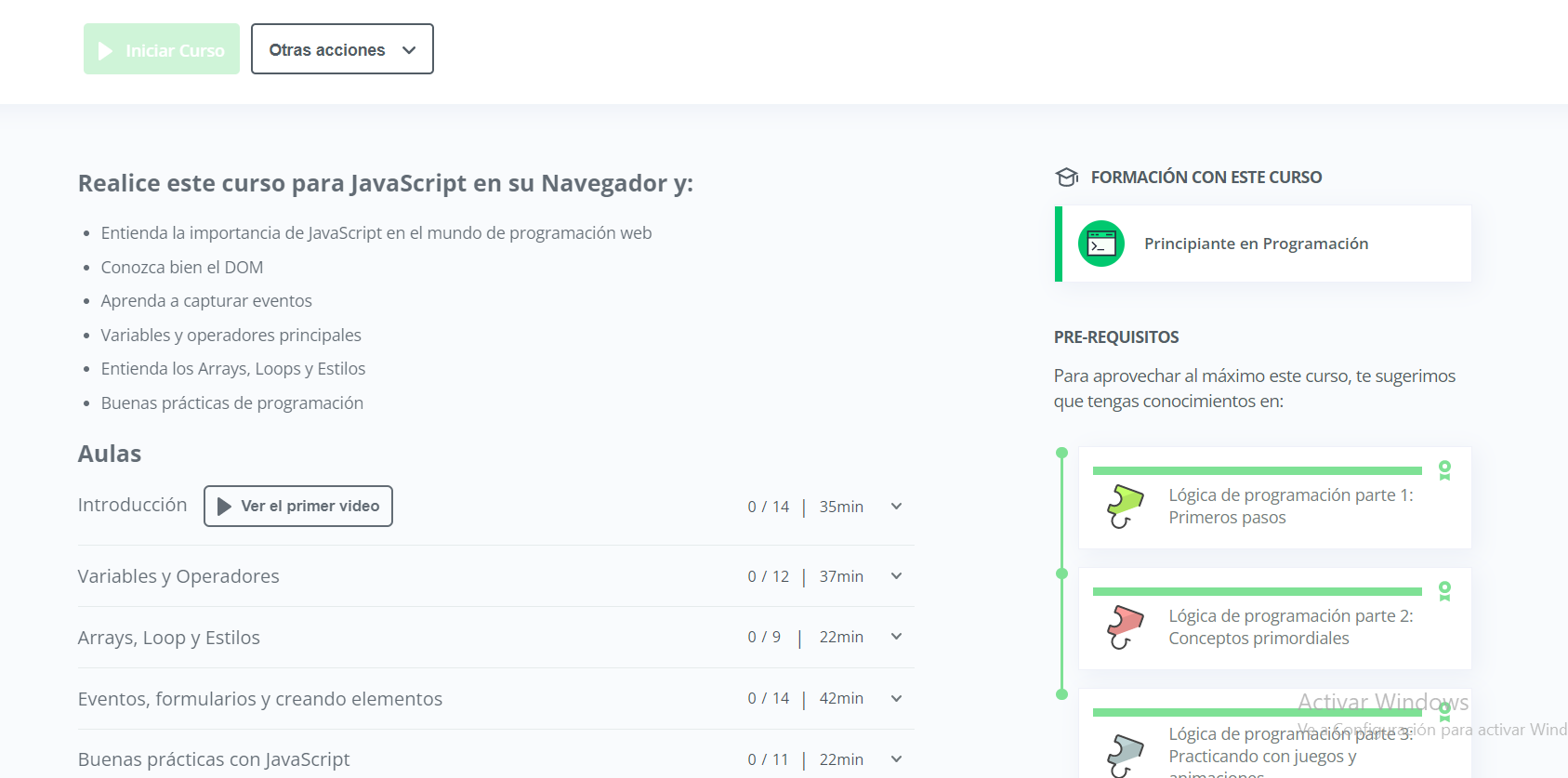This screenshot has height=778, width=1568.
Task: Click the Conozca bien el DOM bullet
Action: click(x=182, y=267)
